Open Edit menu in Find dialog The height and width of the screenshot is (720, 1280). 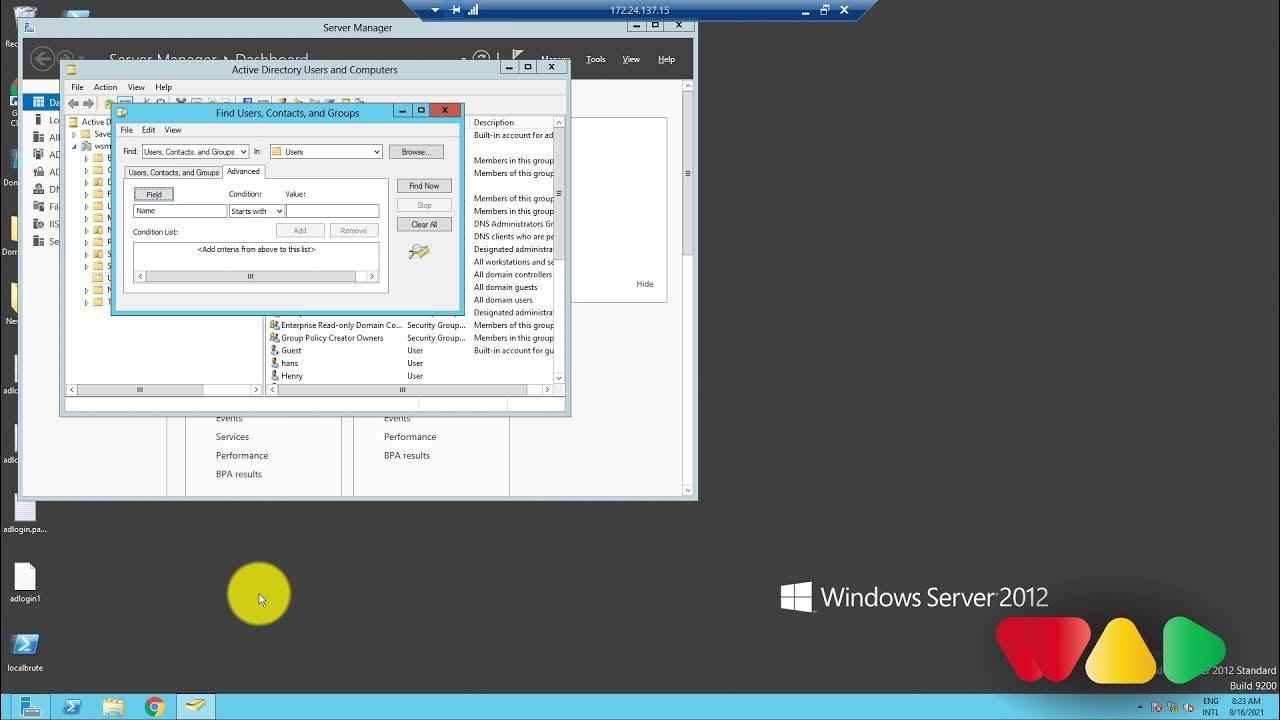point(148,130)
